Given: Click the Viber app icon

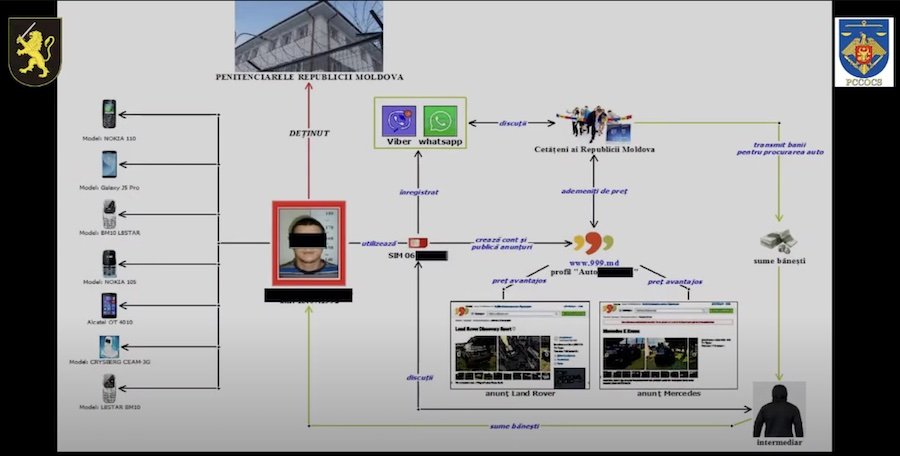Looking at the screenshot, I should (399, 121).
